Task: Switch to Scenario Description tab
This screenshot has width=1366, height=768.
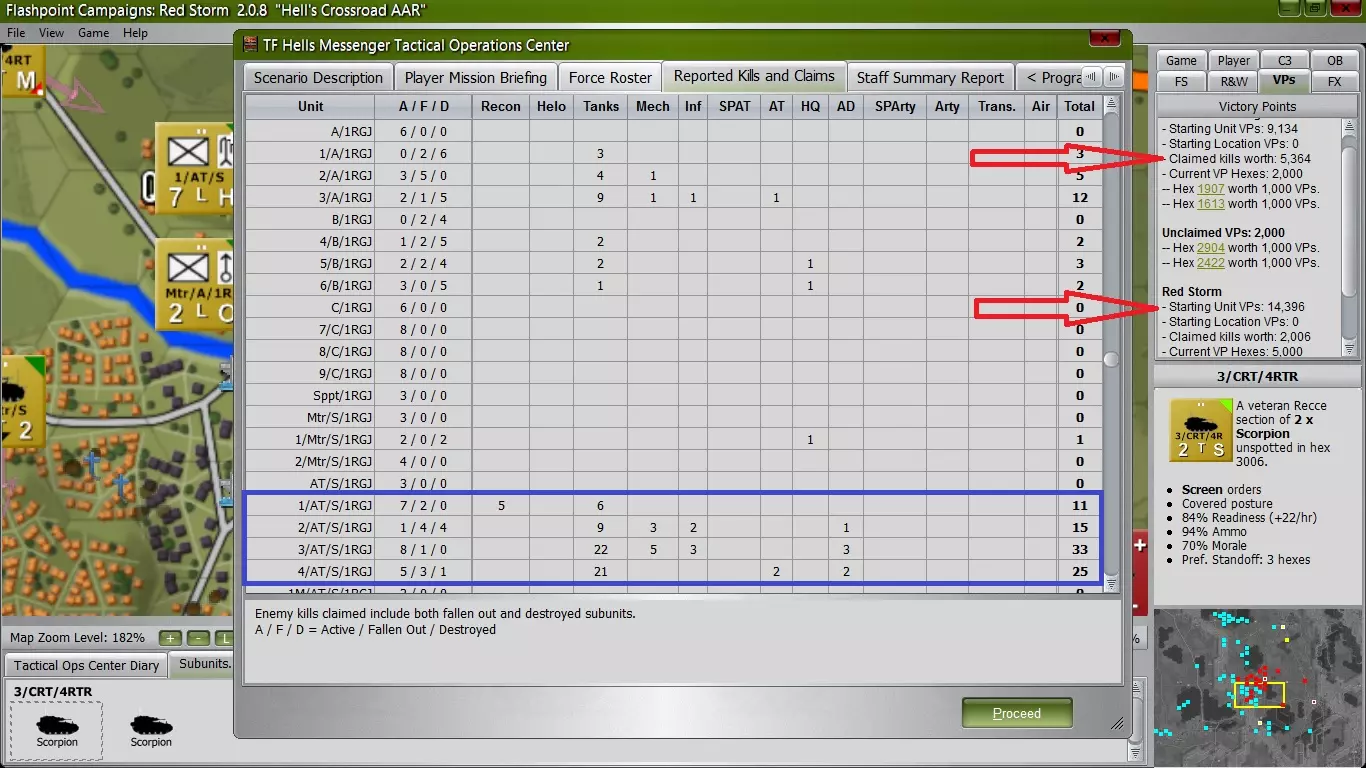Action: (318, 77)
